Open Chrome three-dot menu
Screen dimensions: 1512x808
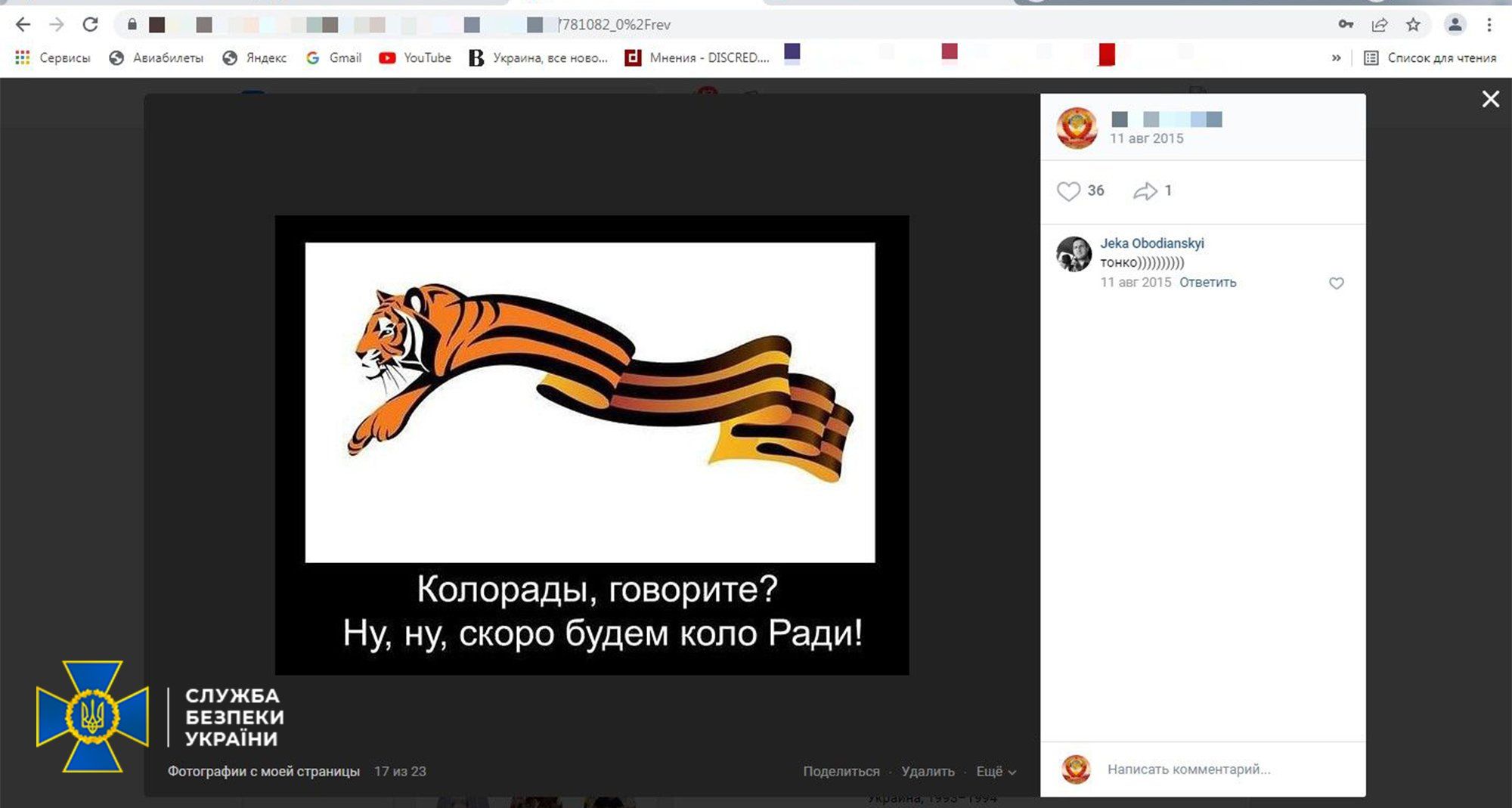pos(1489,25)
